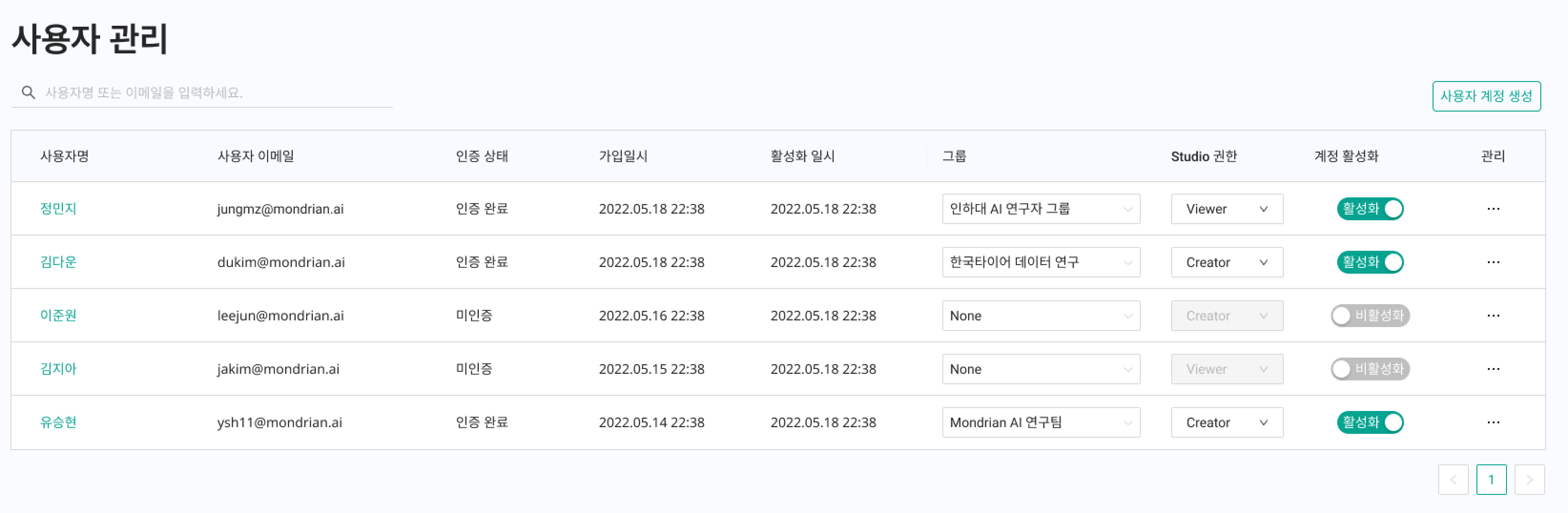Click the 사용자 계정 생성 button
This screenshot has width=1568, height=513.
[1486, 96]
